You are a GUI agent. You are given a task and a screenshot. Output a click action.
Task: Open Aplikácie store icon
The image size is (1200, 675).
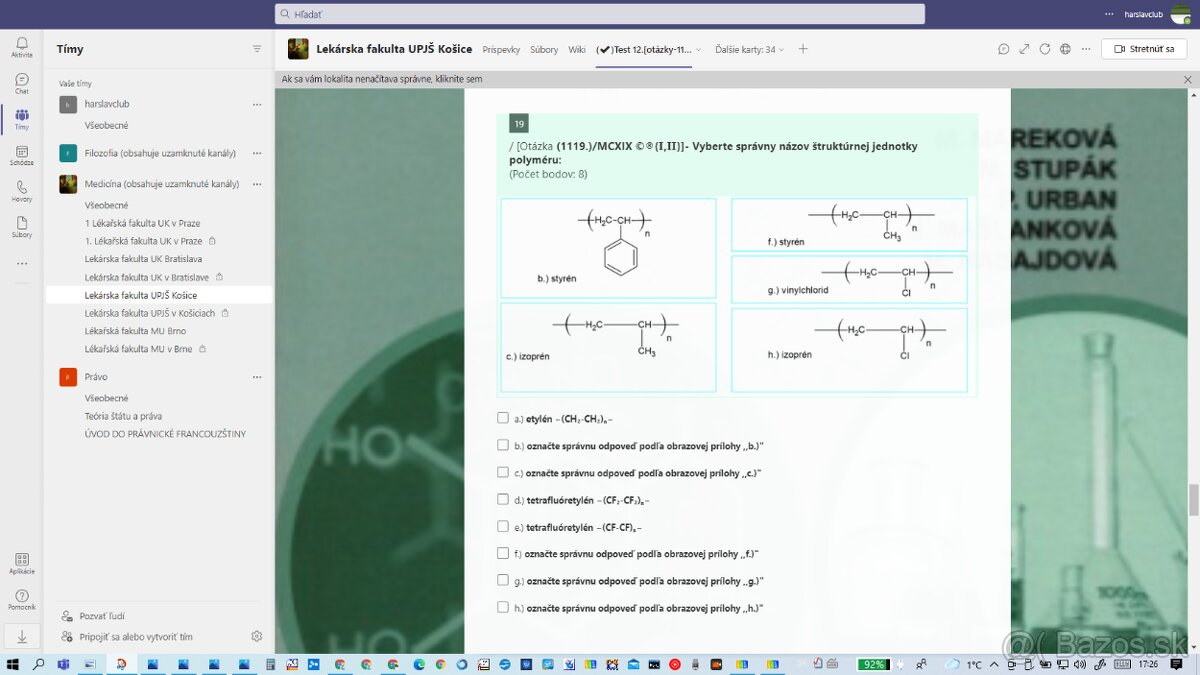[22, 564]
